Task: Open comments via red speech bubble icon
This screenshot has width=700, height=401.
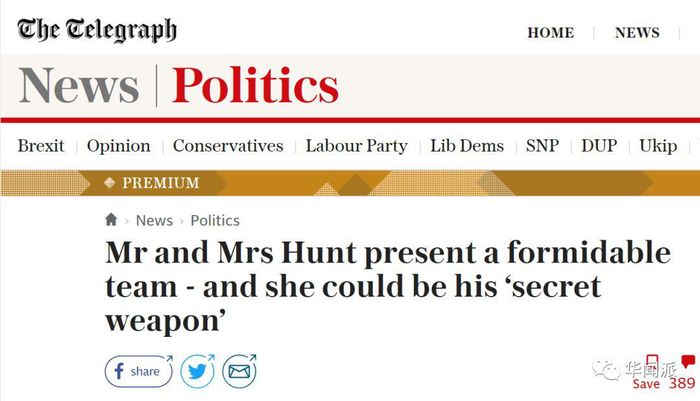Action: (688, 362)
